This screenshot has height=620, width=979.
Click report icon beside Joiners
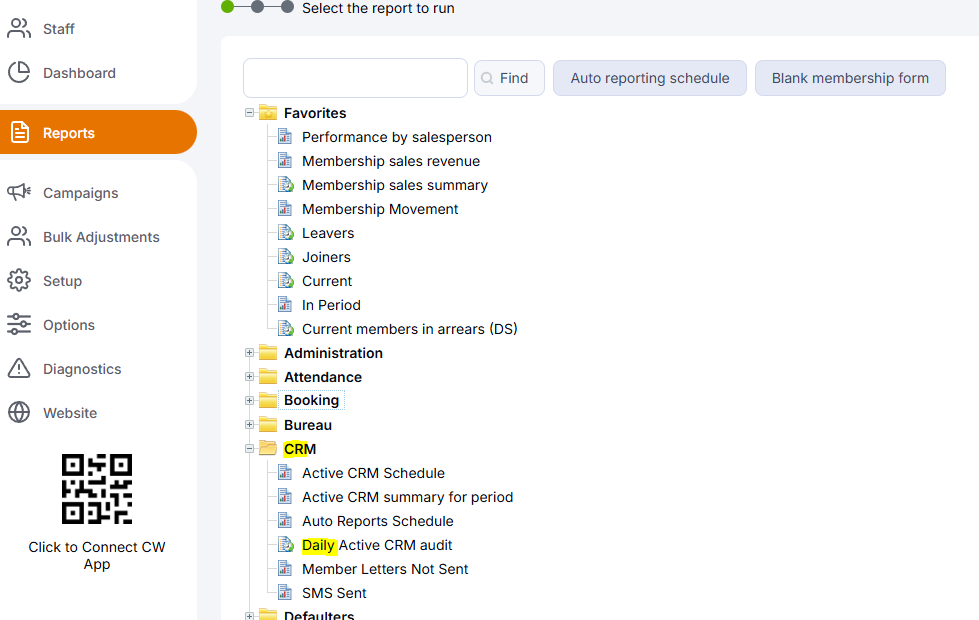(285, 257)
